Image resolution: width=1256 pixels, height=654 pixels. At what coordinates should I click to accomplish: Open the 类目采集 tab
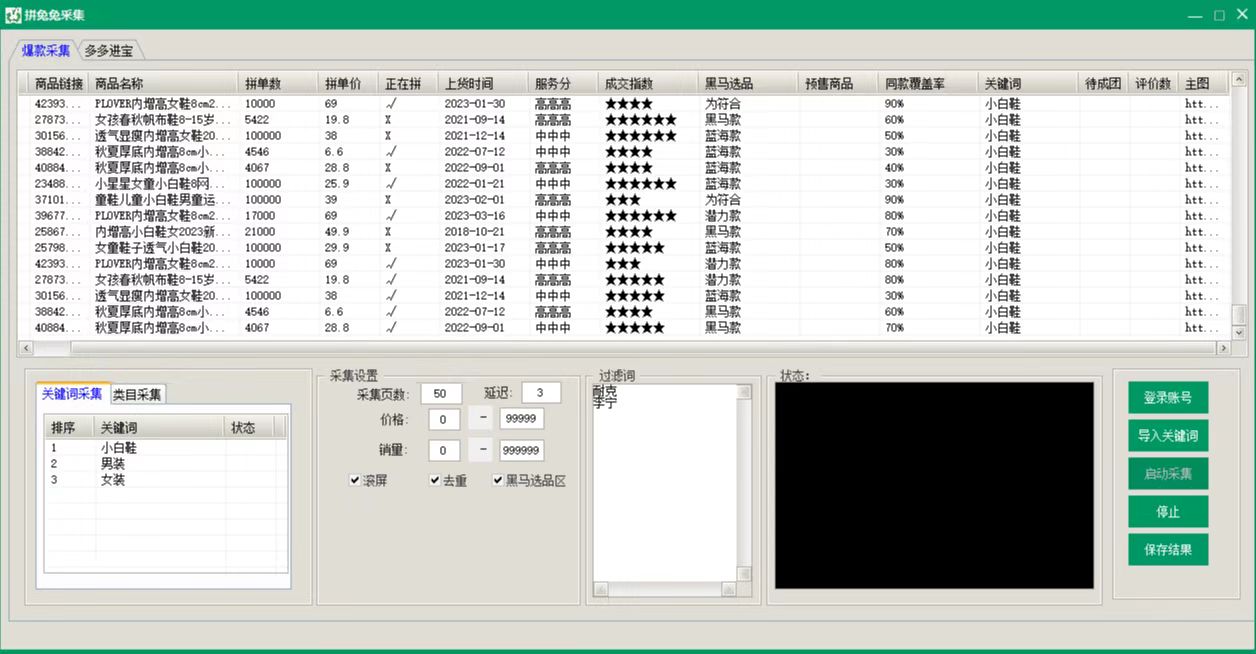137,395
